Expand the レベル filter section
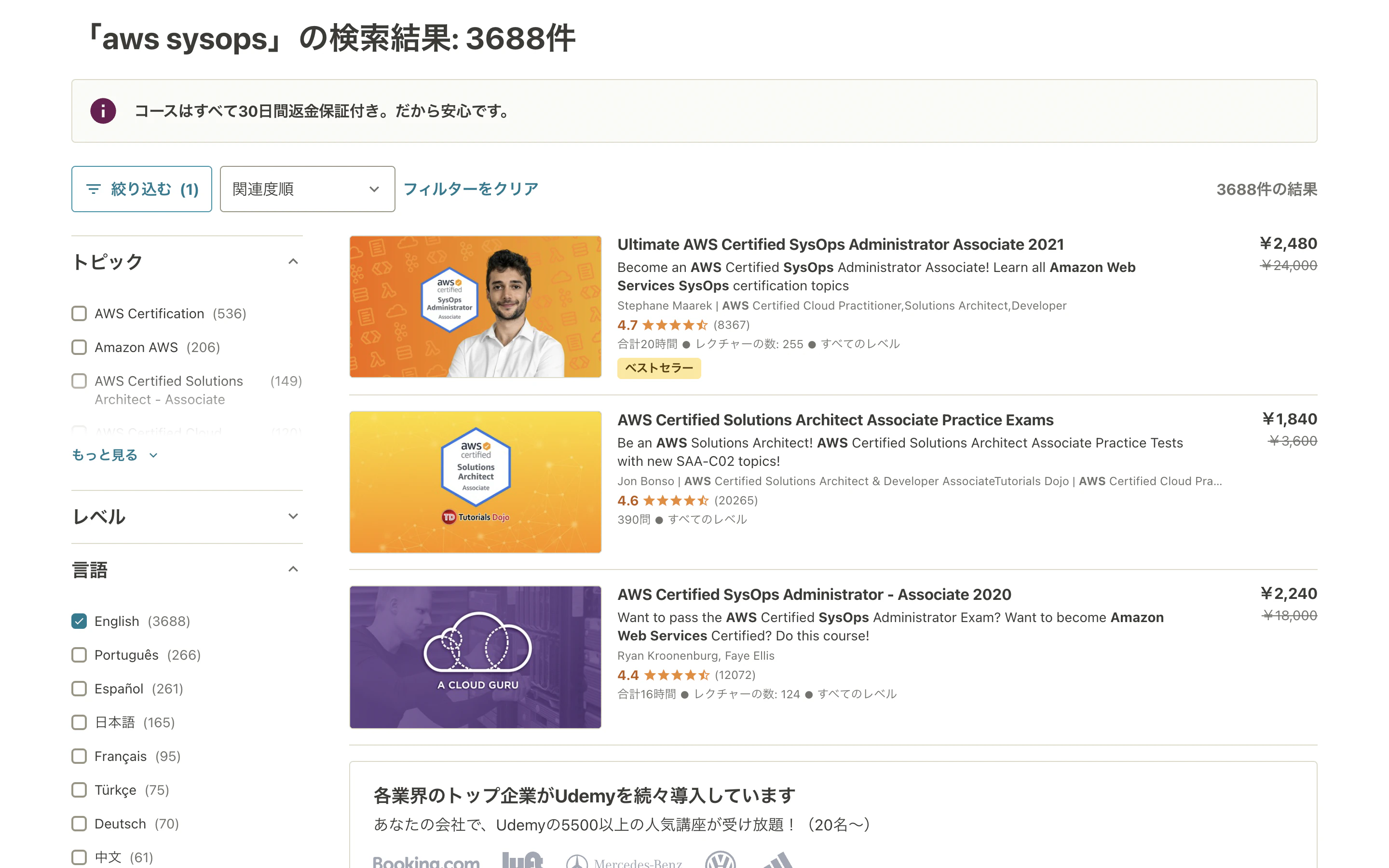This screenshot has width=1389, height=868. pos(187,516)
